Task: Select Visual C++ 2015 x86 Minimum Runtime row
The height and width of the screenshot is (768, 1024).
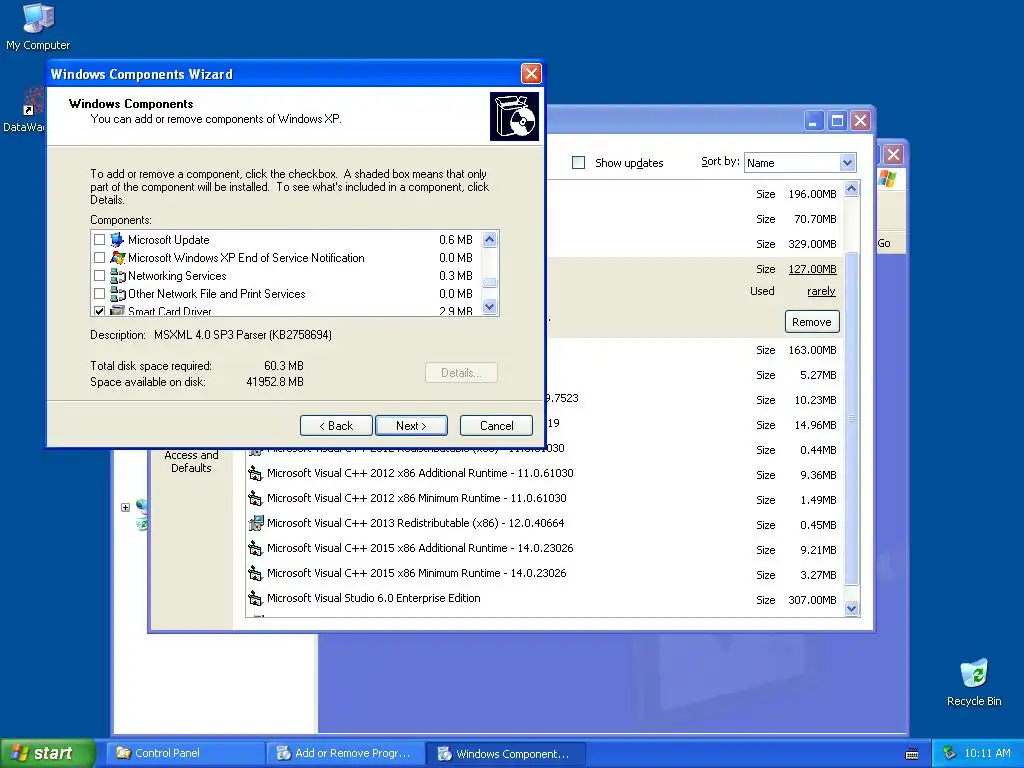Action: (545, 573)
